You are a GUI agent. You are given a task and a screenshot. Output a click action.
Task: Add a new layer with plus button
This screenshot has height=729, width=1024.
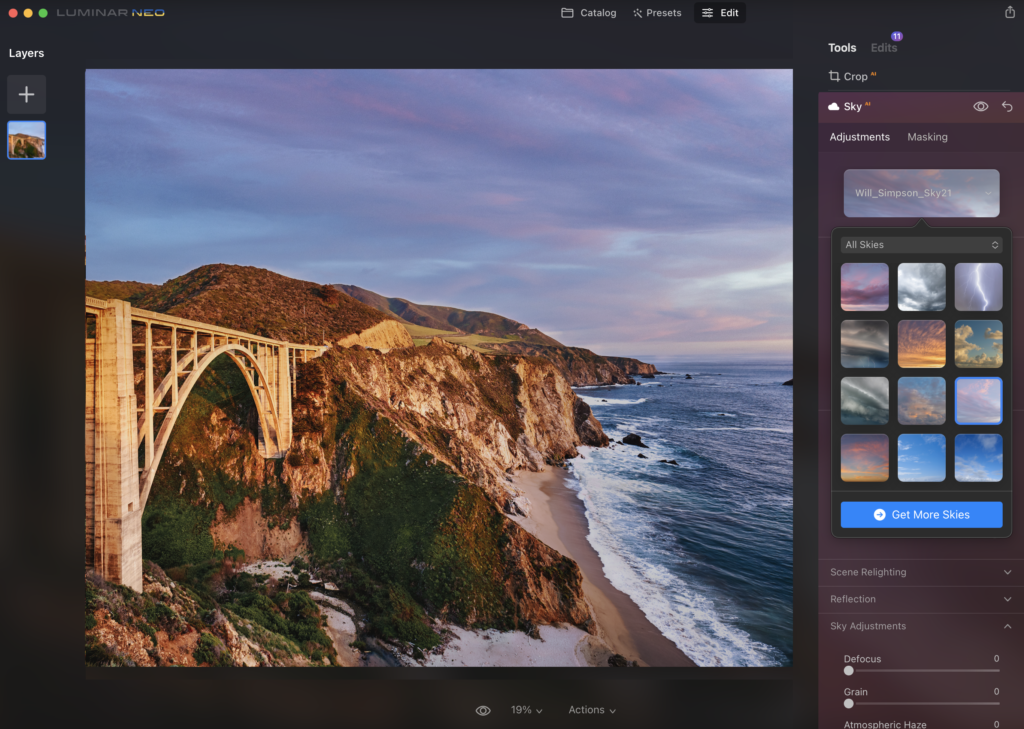click(26, 95)
